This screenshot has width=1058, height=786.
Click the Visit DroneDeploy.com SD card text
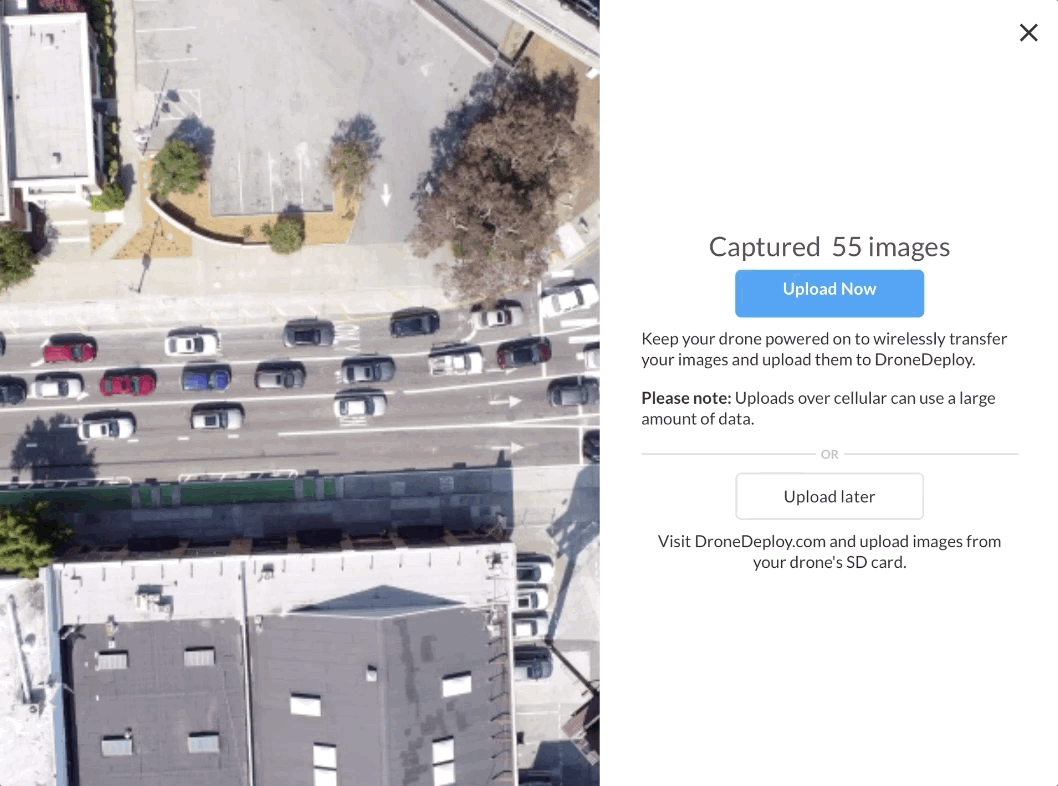[x=829, y=552]
